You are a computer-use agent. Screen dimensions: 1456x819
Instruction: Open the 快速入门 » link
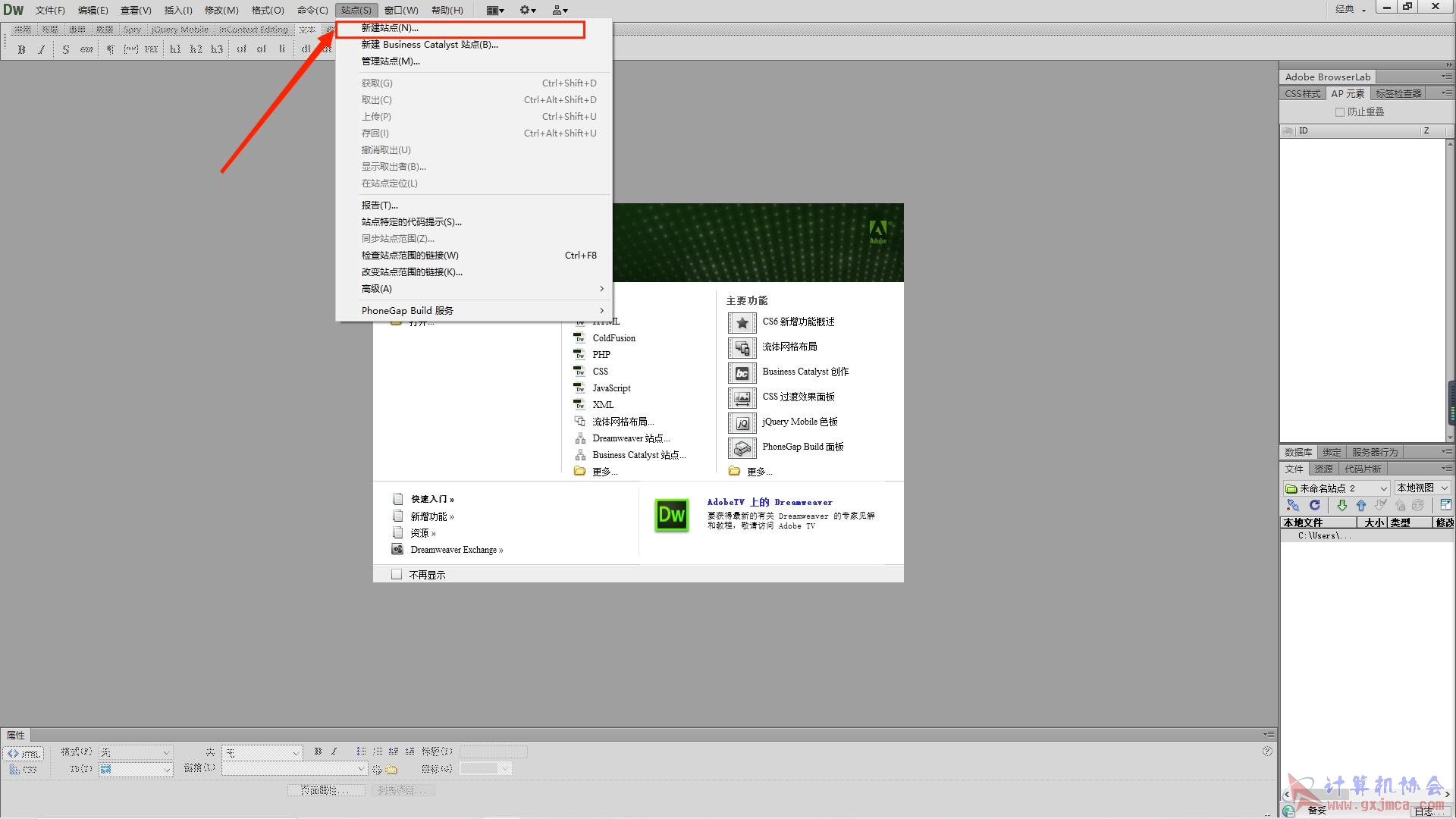pos(432,499)
